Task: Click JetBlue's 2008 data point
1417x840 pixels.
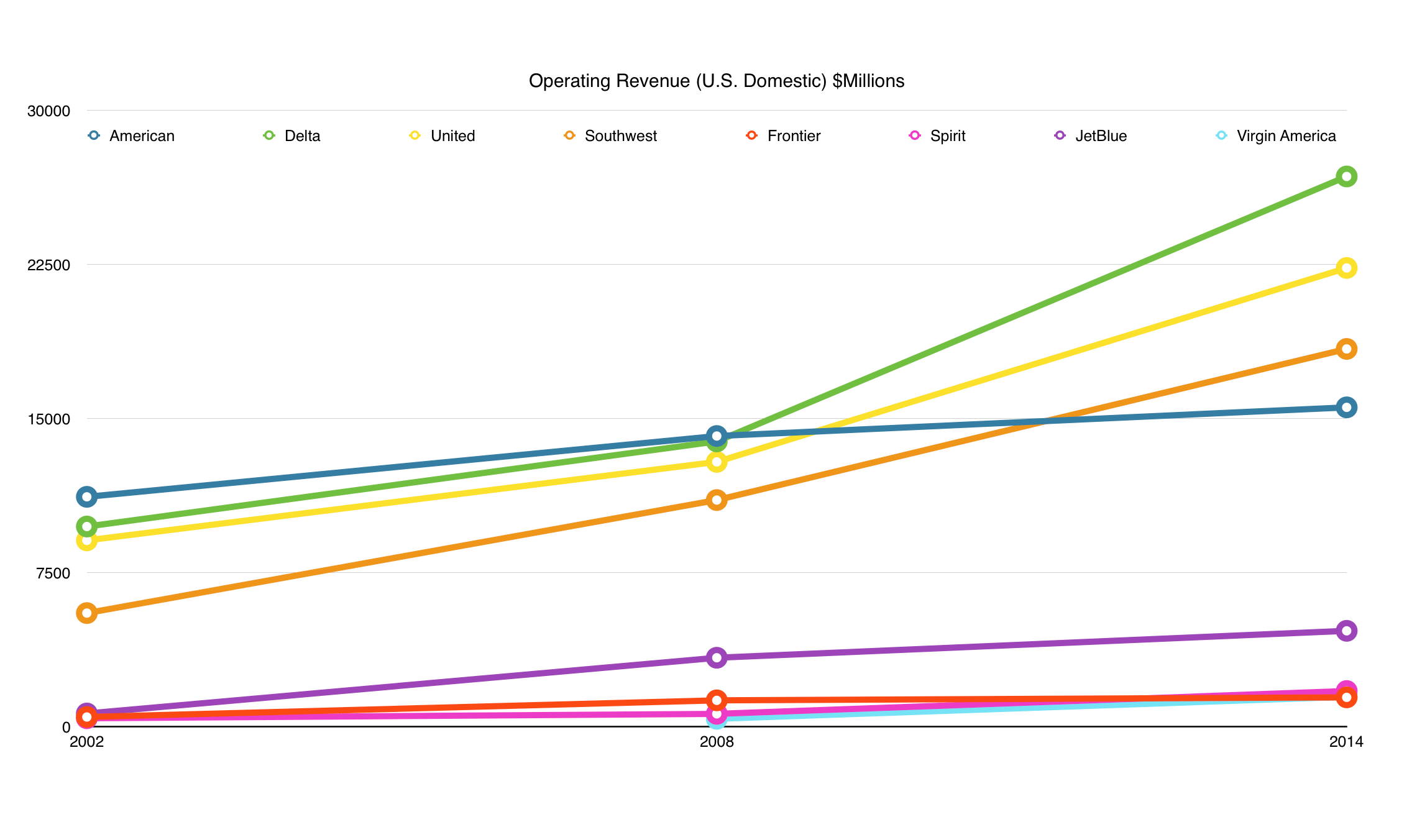Action: coord(717,658)
